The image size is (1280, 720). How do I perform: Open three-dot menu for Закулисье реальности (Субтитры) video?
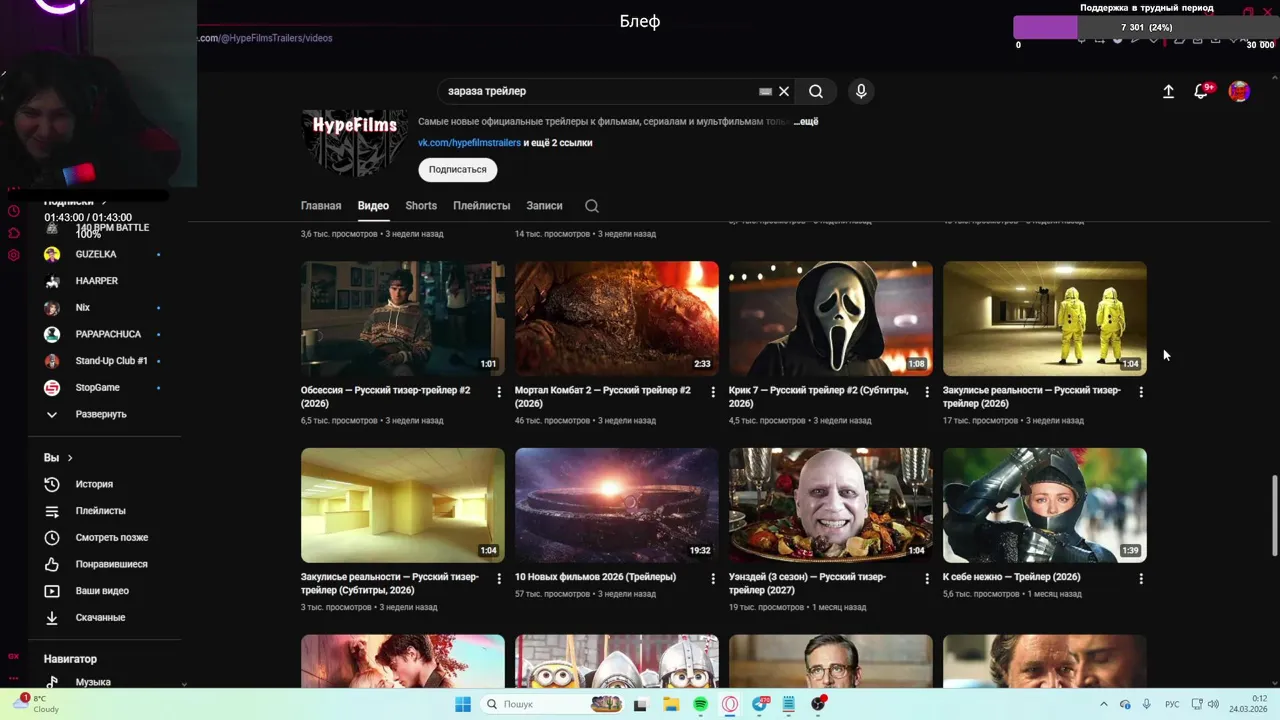(x=499, y=579)
